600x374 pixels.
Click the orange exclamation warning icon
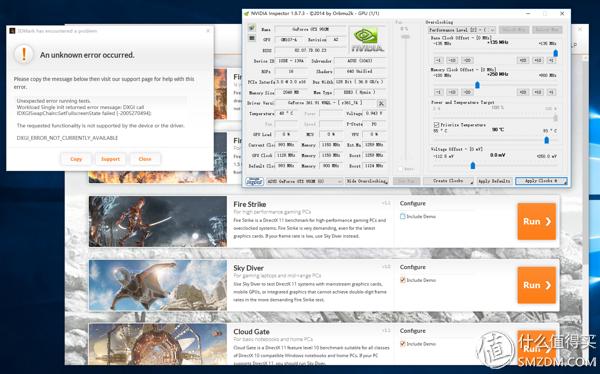(x=24, y=54)
